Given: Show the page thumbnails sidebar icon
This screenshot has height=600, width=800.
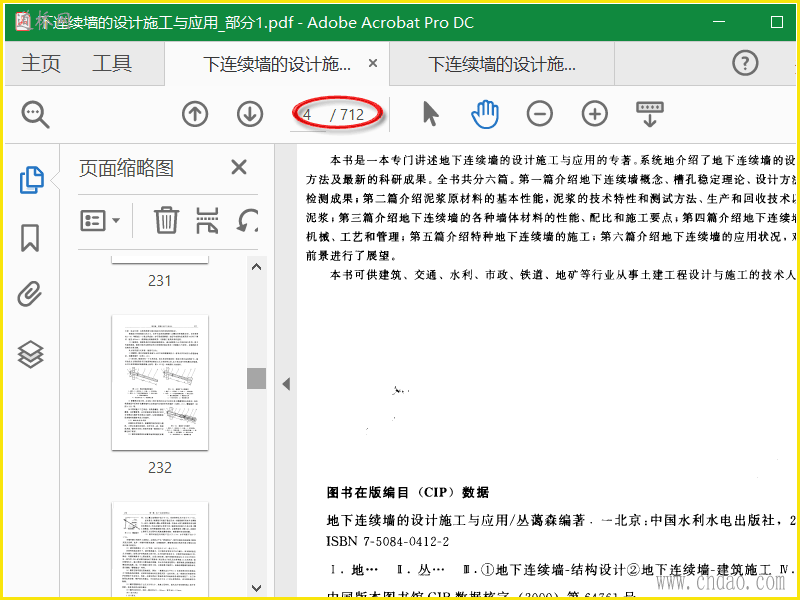Looking at the screenshot, I should [31, 180].
